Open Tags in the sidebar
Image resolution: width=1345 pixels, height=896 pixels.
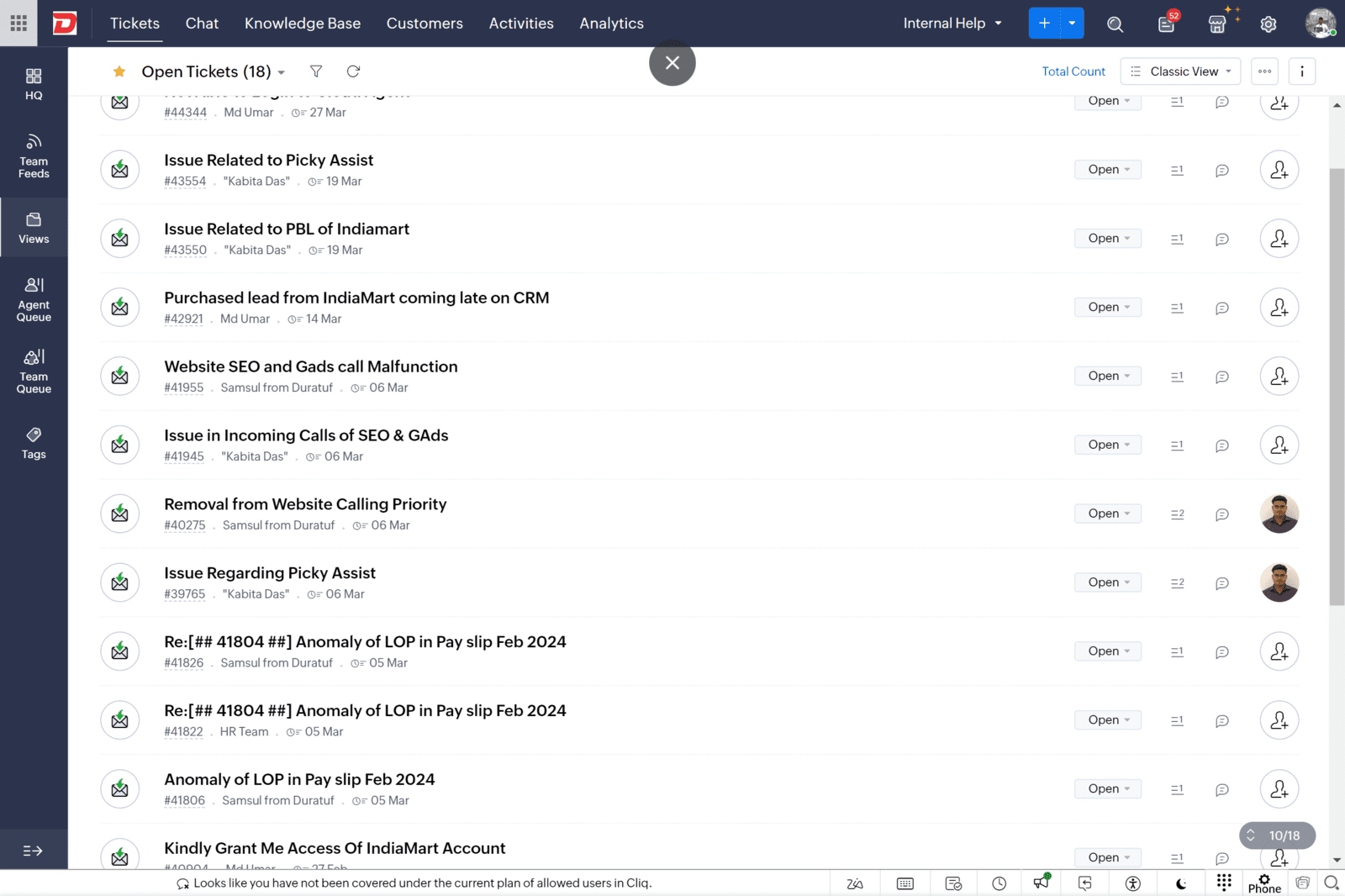tap(34, 443)
